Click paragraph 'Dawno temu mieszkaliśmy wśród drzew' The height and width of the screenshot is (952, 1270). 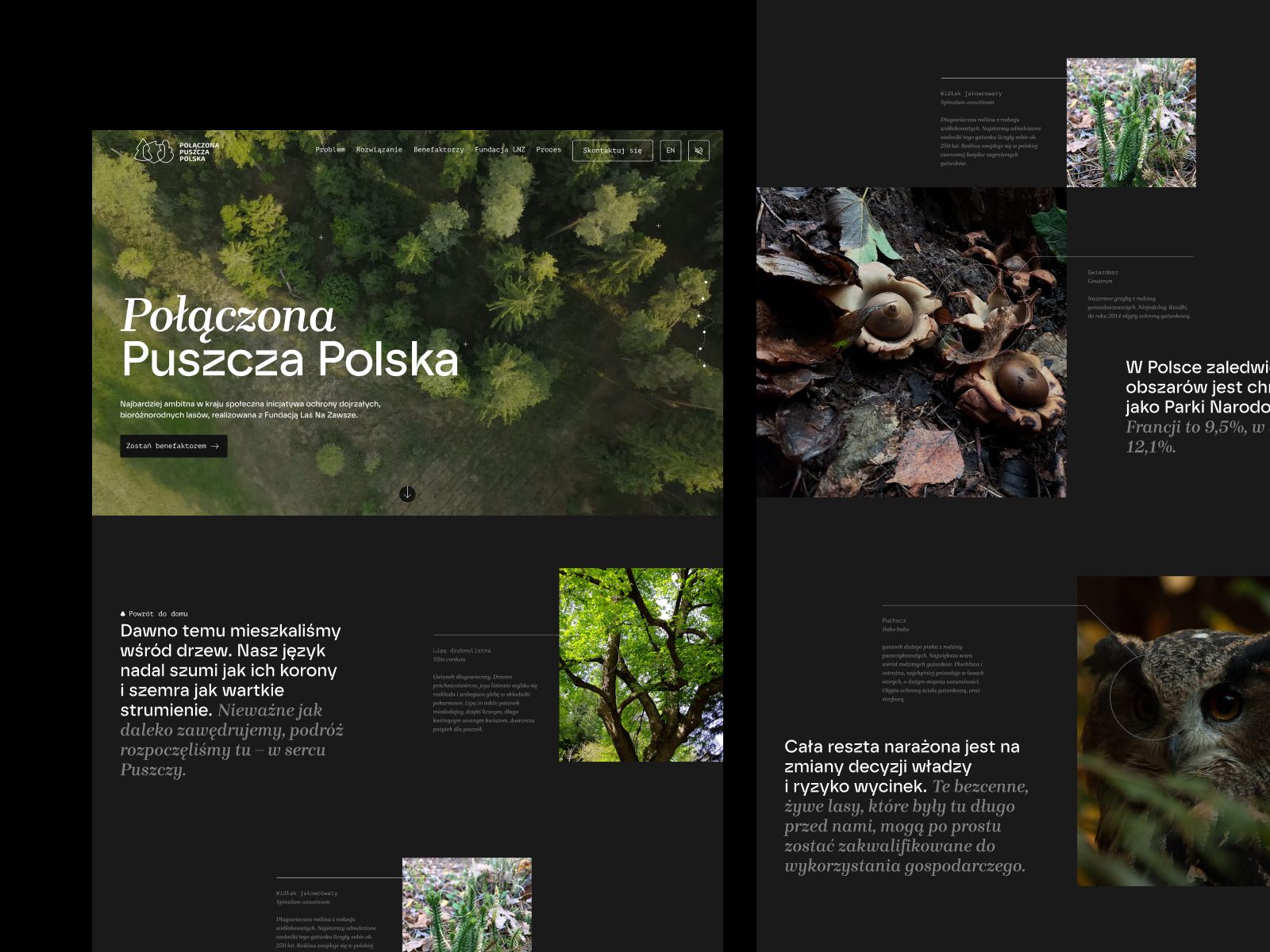(x=230, y=670)
